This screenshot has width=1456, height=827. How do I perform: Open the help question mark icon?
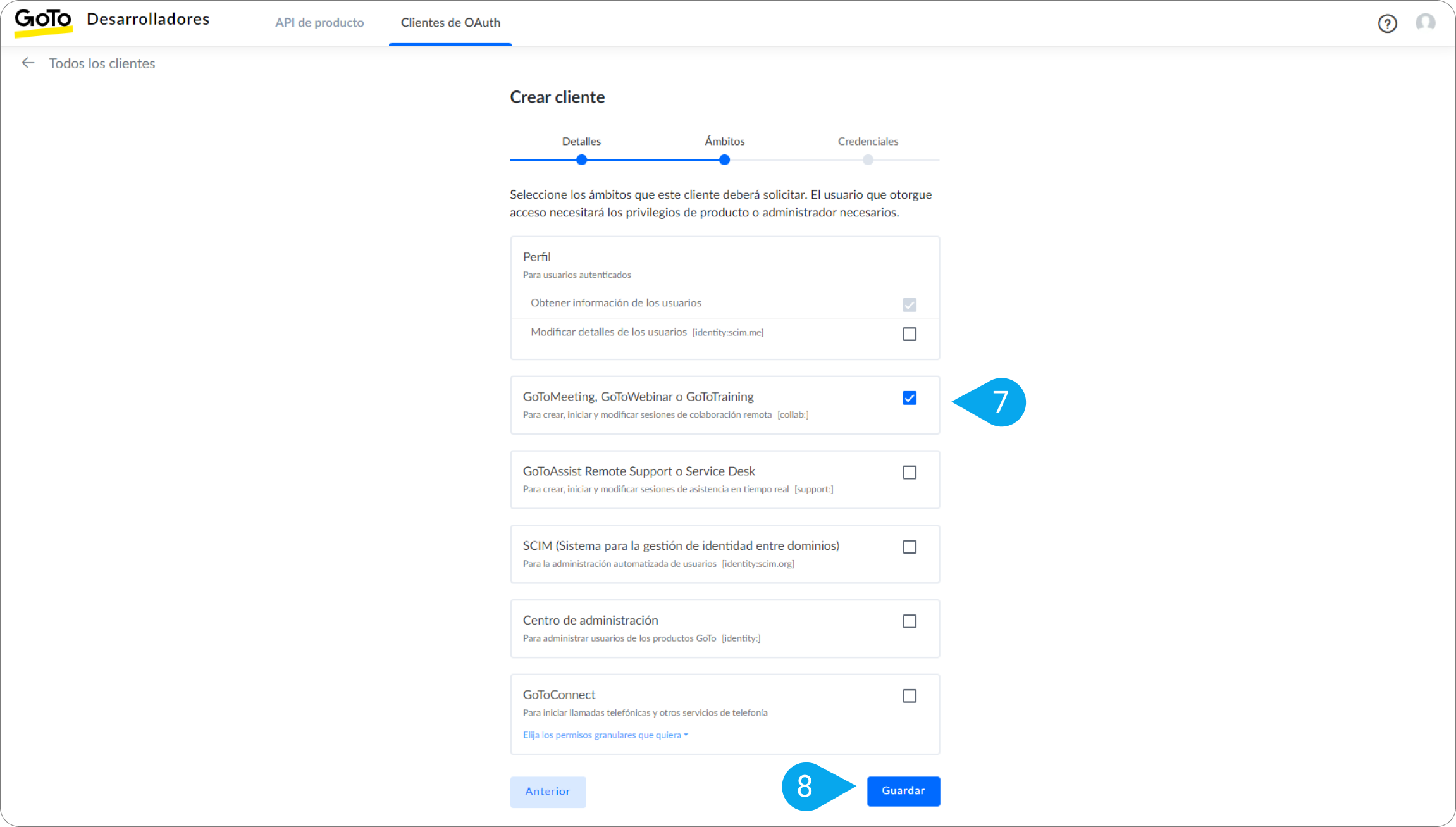[x=1387, y=23]
